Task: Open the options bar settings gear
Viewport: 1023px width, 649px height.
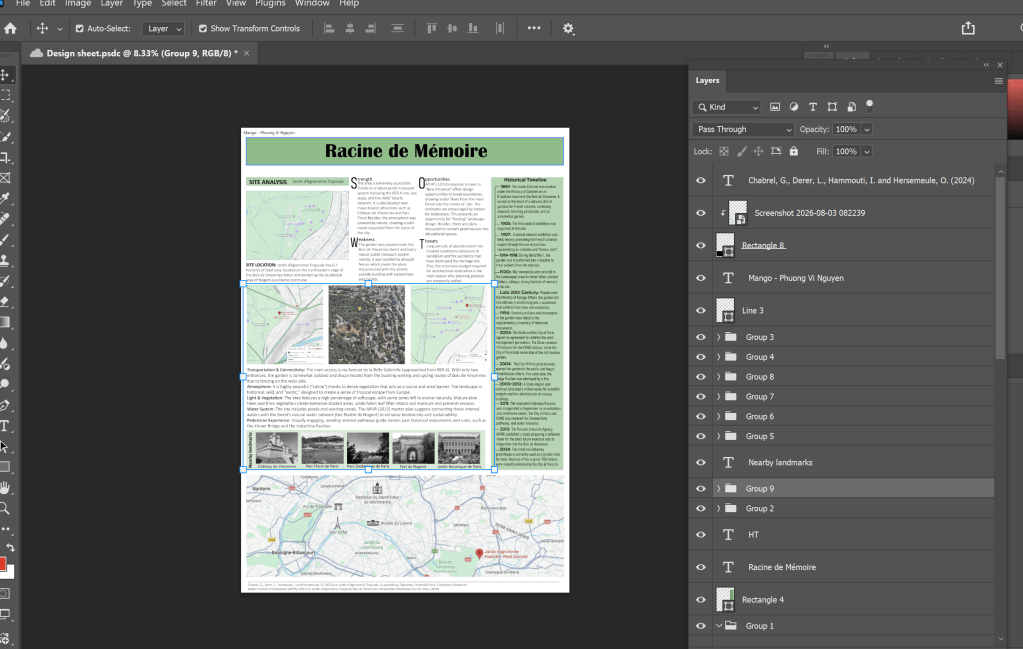Action: coord(568,29)
